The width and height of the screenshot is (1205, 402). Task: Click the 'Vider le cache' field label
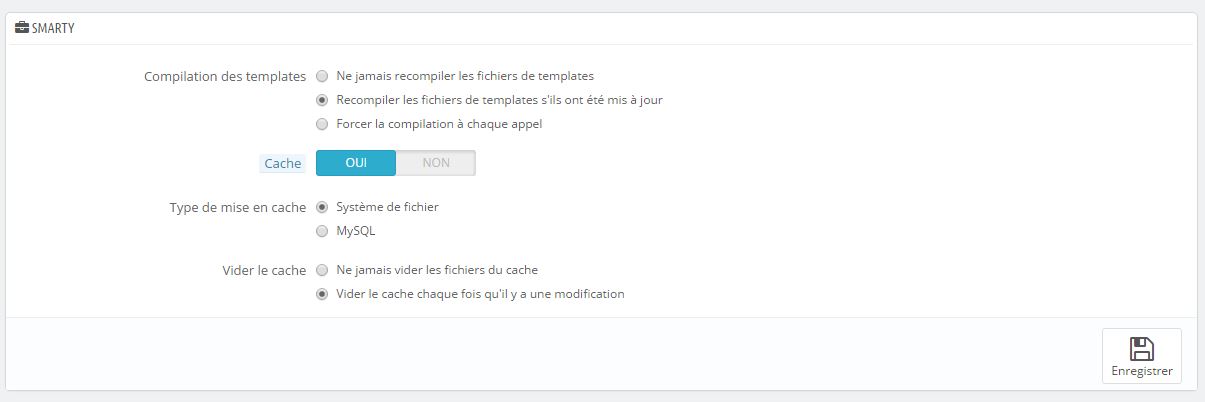(x=264, y=270)
